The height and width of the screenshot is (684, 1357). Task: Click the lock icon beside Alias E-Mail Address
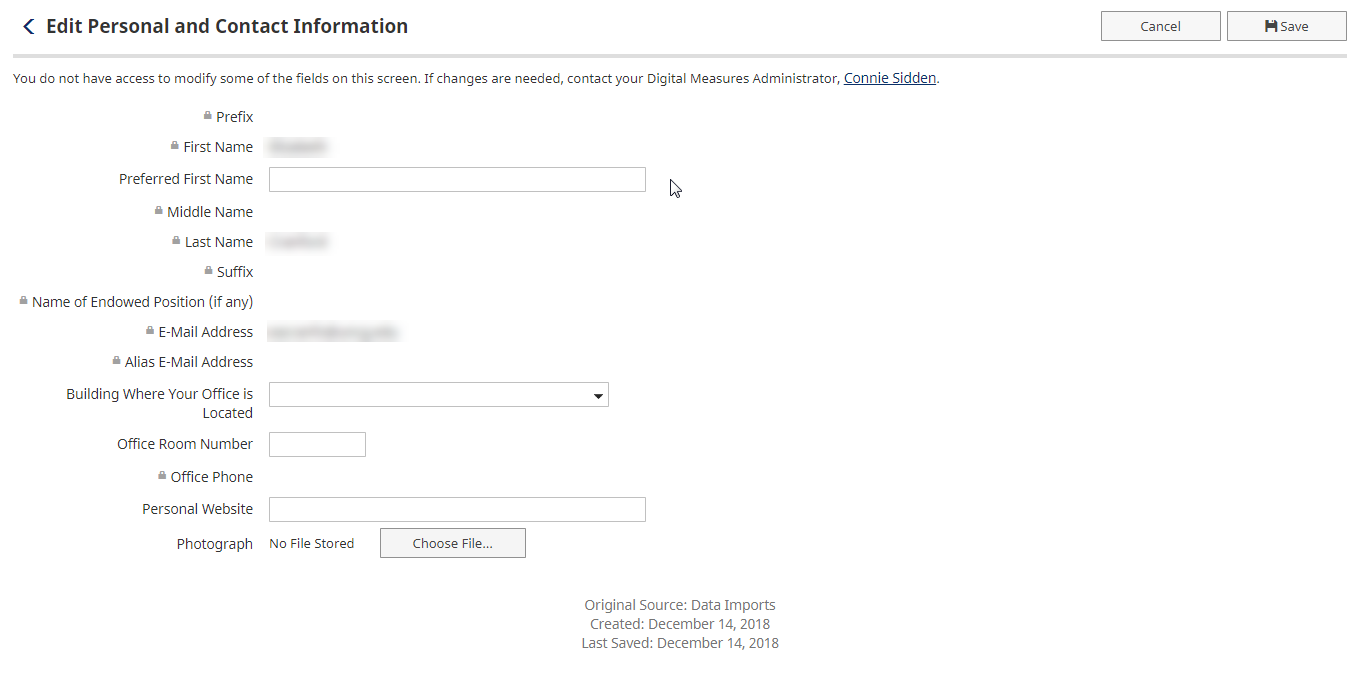tap(117, 361)
